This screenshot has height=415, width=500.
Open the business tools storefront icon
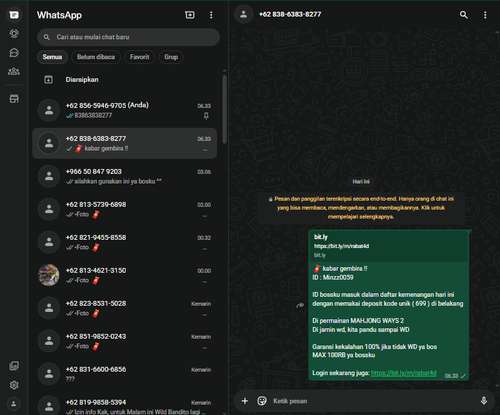[14, 99]
